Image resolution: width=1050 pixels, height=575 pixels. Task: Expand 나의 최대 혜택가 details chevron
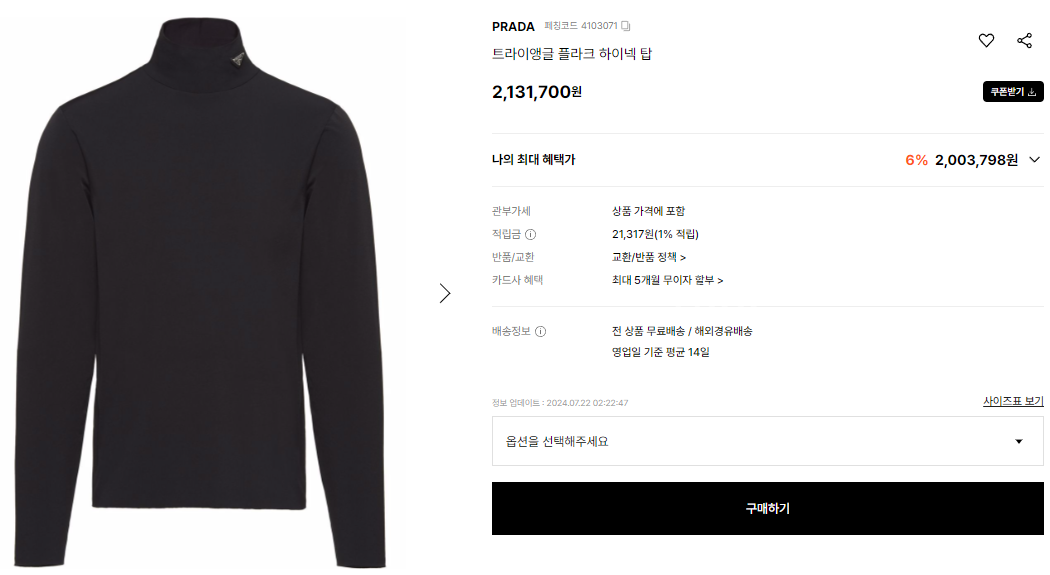pos(1034,160)
